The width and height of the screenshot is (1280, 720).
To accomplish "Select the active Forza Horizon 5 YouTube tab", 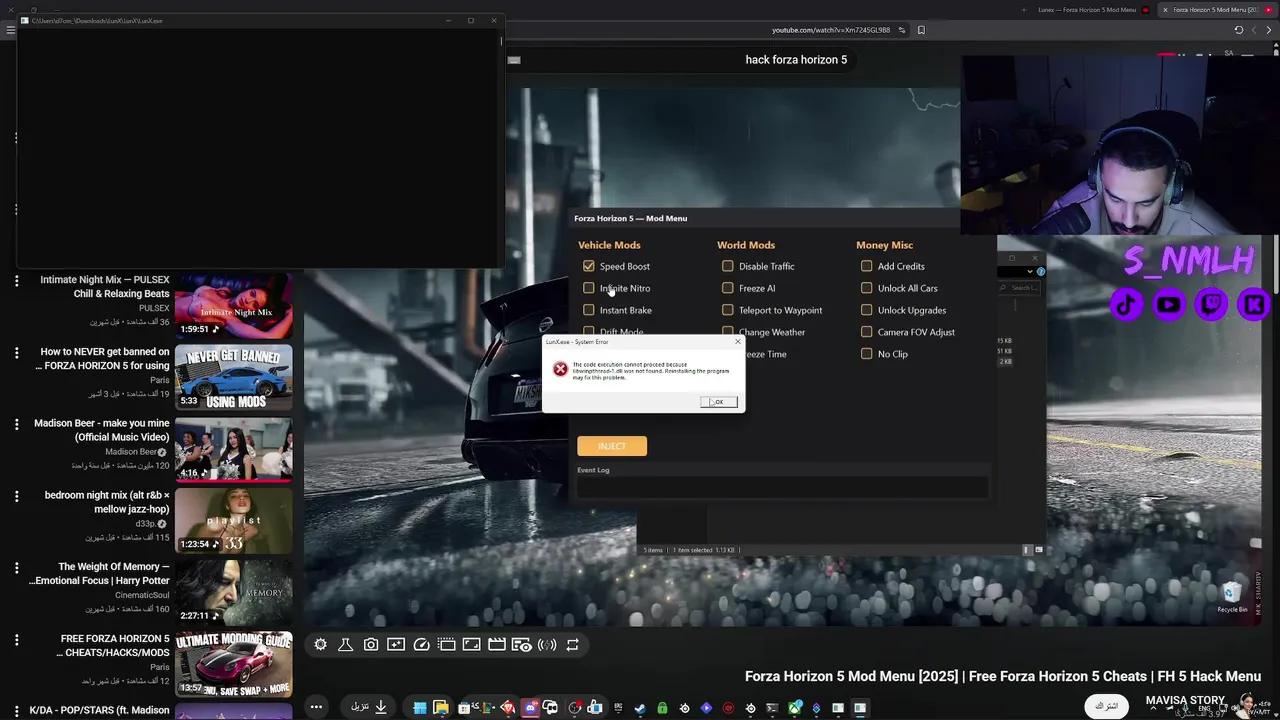I will click(1216, 10).
